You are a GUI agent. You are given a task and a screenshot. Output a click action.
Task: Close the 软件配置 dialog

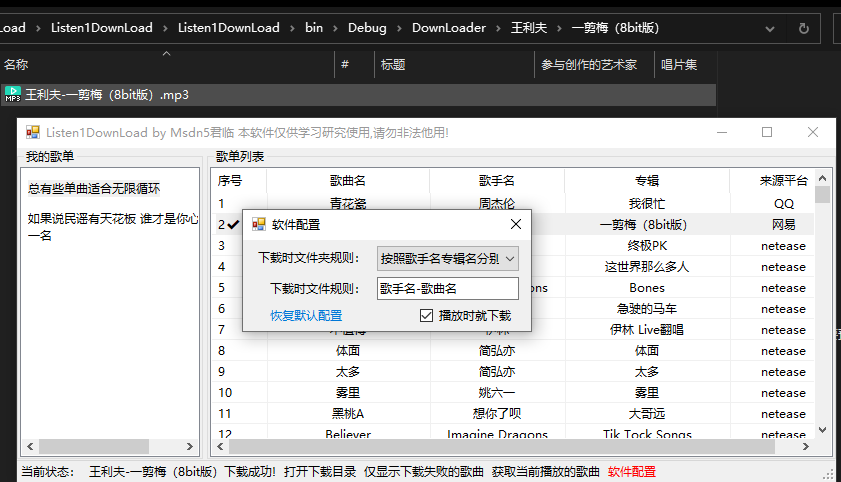point(516,224)
